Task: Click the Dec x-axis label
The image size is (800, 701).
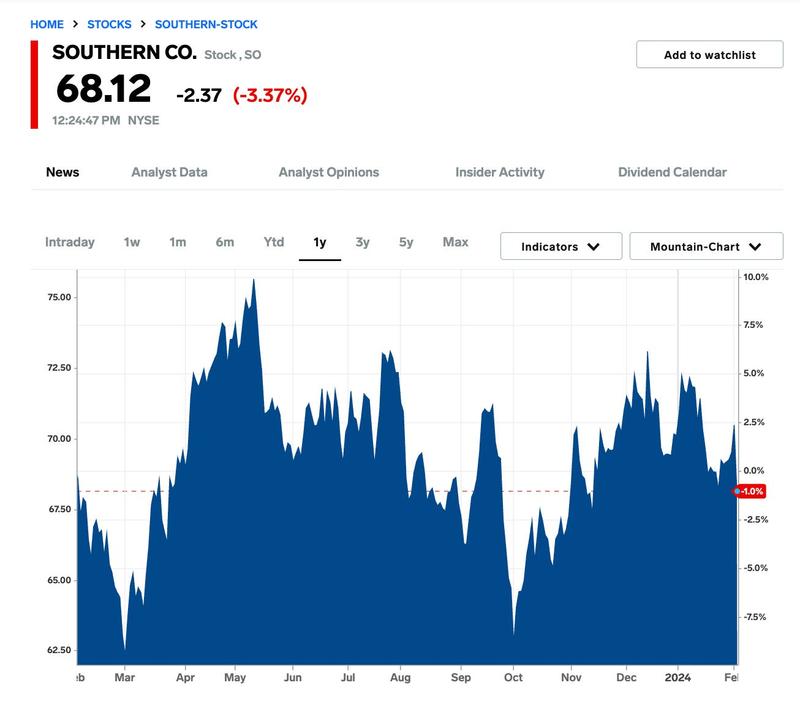Action: click(x=626, y=678)
